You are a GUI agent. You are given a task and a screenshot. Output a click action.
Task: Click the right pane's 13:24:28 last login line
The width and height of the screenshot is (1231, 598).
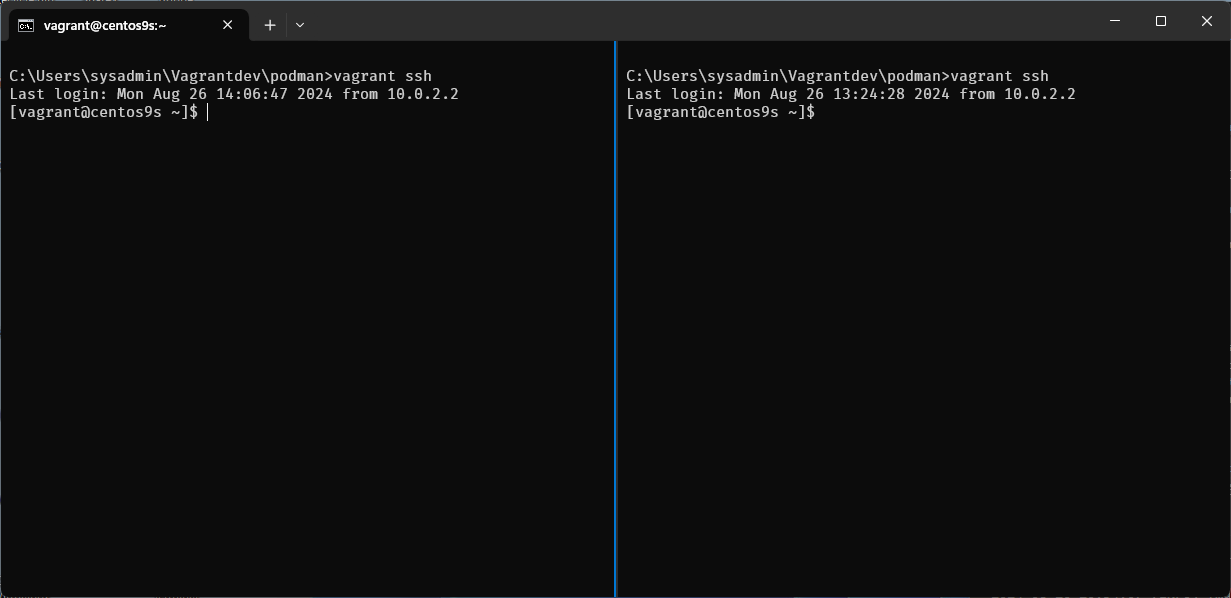pos(851,94)
